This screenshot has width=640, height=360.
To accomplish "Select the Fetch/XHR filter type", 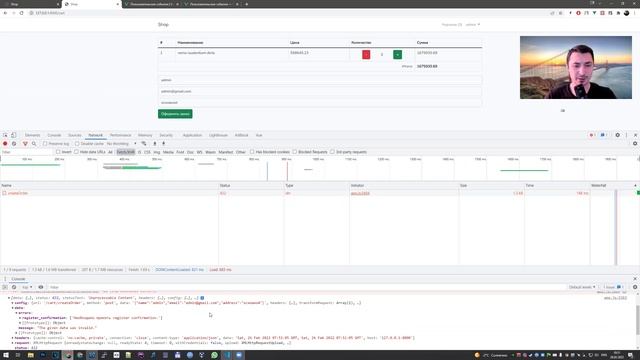I will [125, 152].
